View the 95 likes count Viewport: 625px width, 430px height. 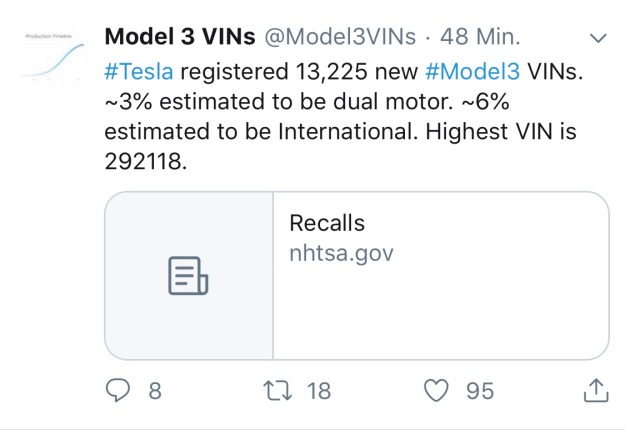(x=480, y=391)
